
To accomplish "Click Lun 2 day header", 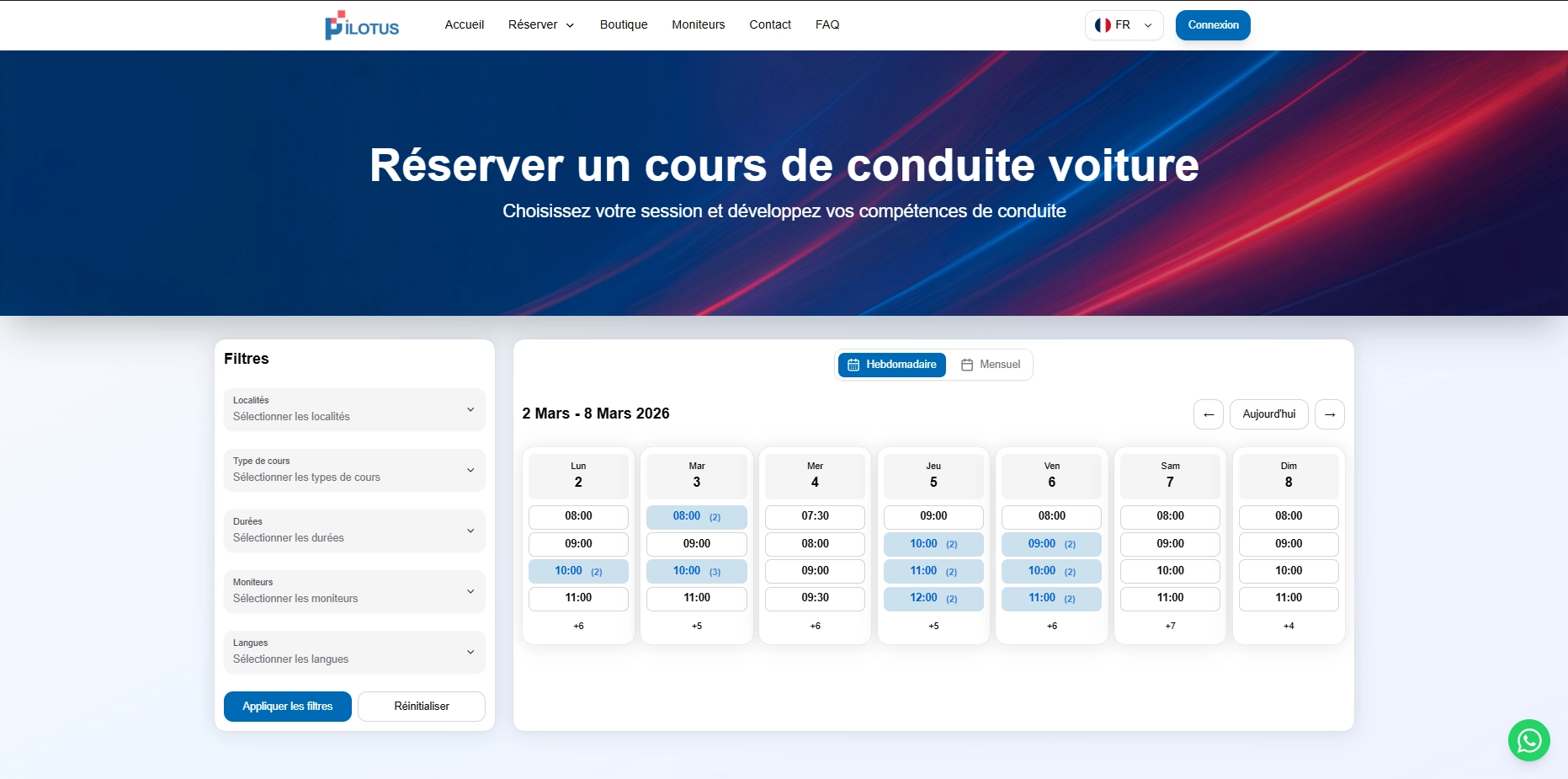I will 578,476.
